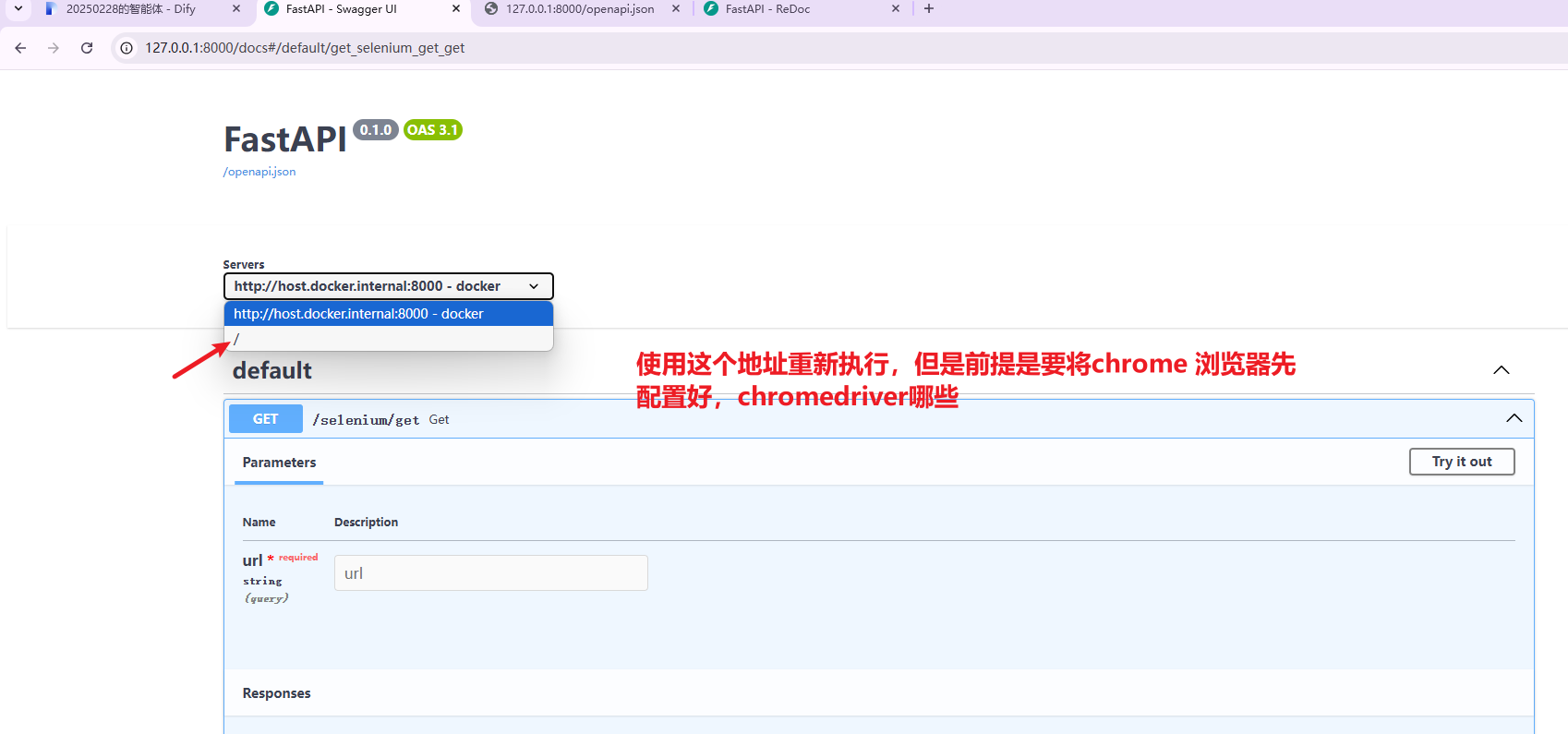This screenshot has height=734, width=1568.
Task: Select the "/" server option
Action: click(388, 339)
